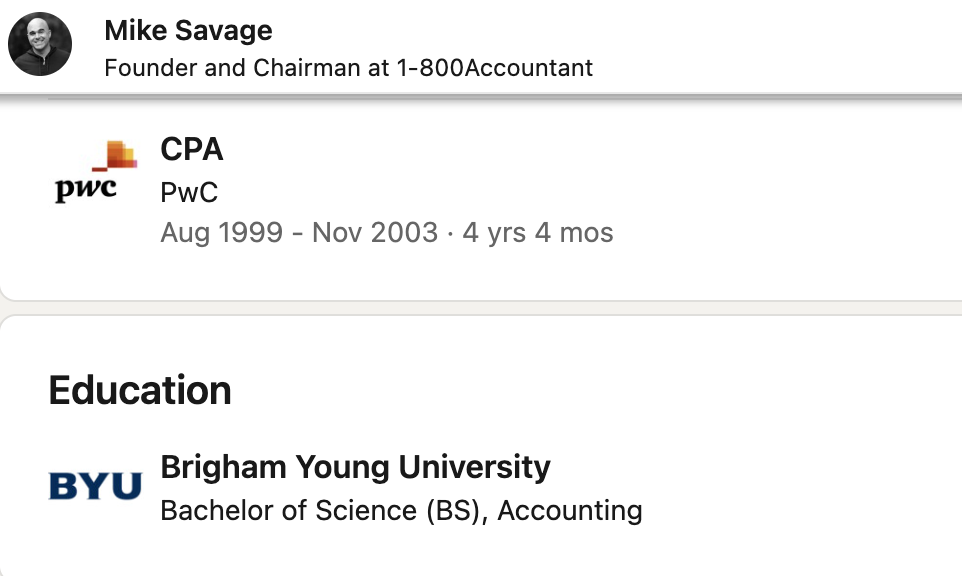Click the PwC company logo
The width and height of the screenshot is (962, 576).
tap(96, 172)
